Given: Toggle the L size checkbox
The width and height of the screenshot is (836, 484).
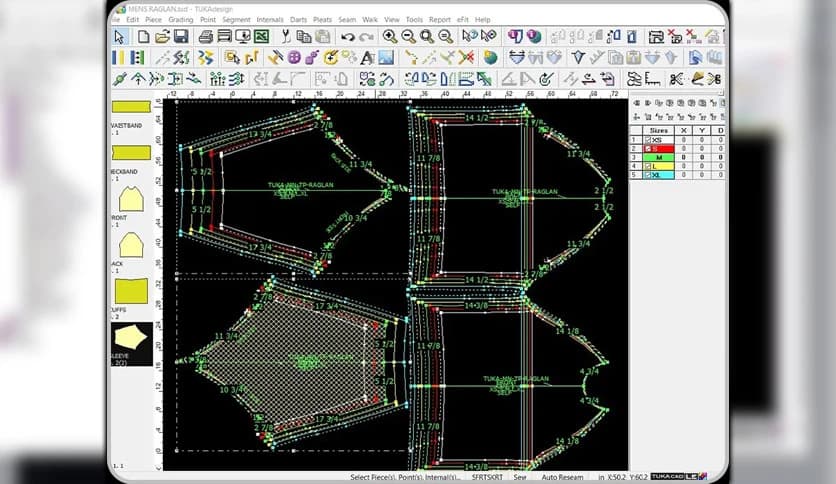Looking at the screenshot, I should pos(646,166).
